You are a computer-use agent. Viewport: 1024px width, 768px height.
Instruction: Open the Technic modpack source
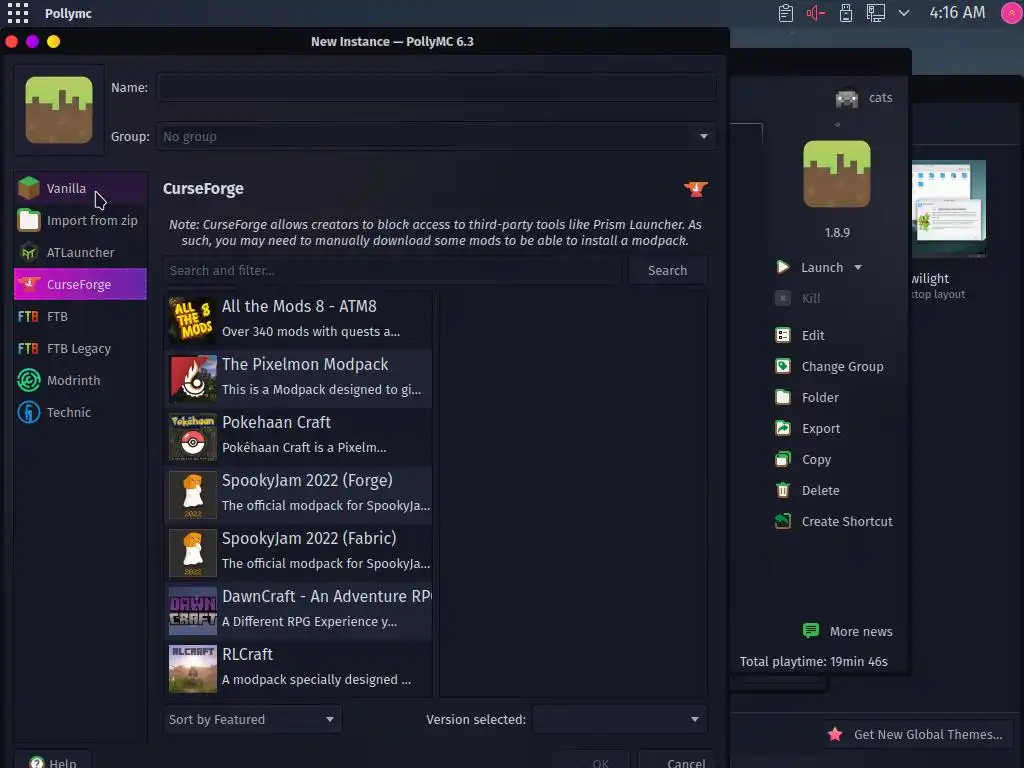(x=80, y=412)
